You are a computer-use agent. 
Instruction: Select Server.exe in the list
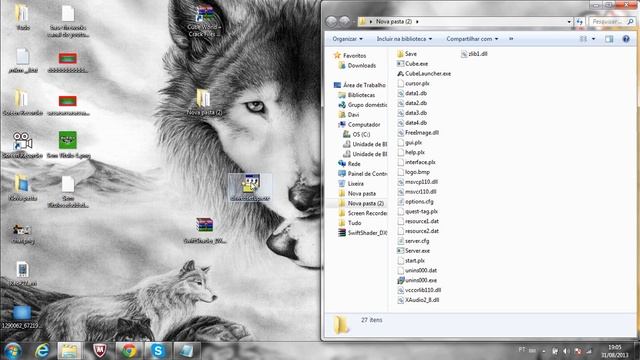413,251
